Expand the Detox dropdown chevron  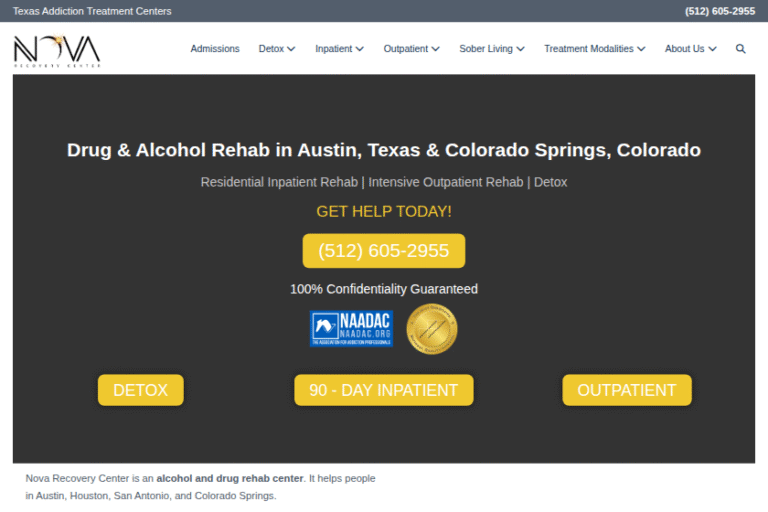point(291,49)
